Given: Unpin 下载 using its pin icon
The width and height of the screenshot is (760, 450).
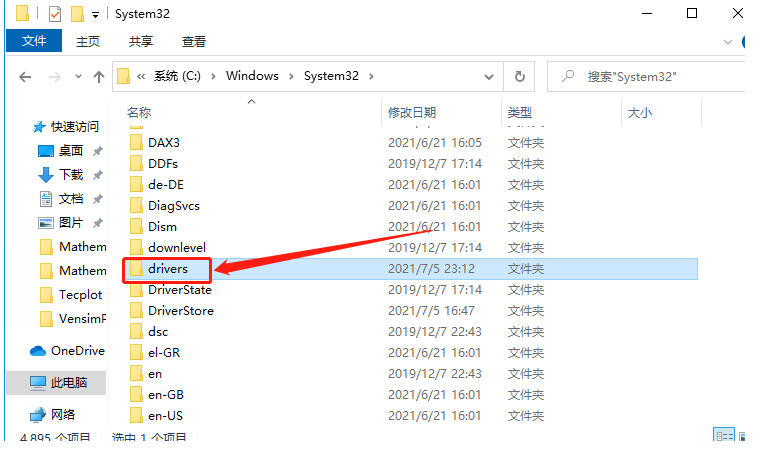Looking at the screenshot, I should pos(97,175).
